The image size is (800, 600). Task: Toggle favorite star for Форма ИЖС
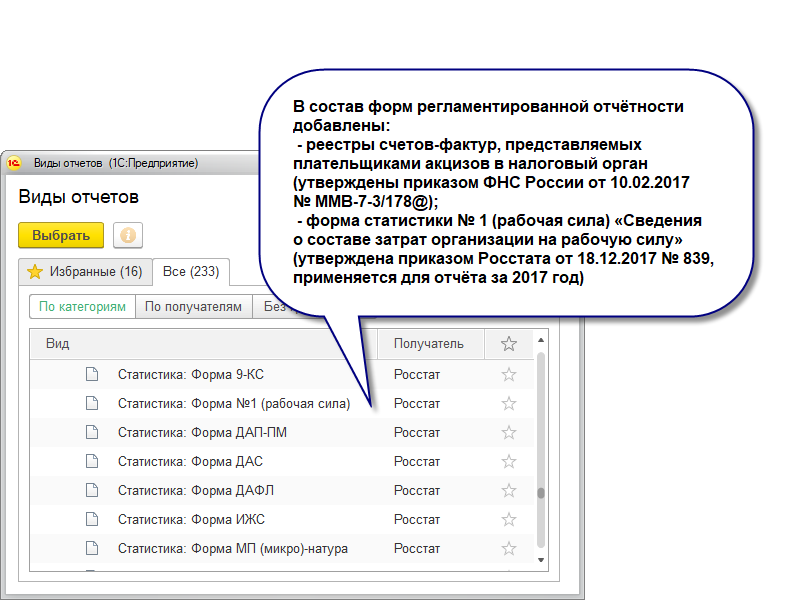(509, 519)
